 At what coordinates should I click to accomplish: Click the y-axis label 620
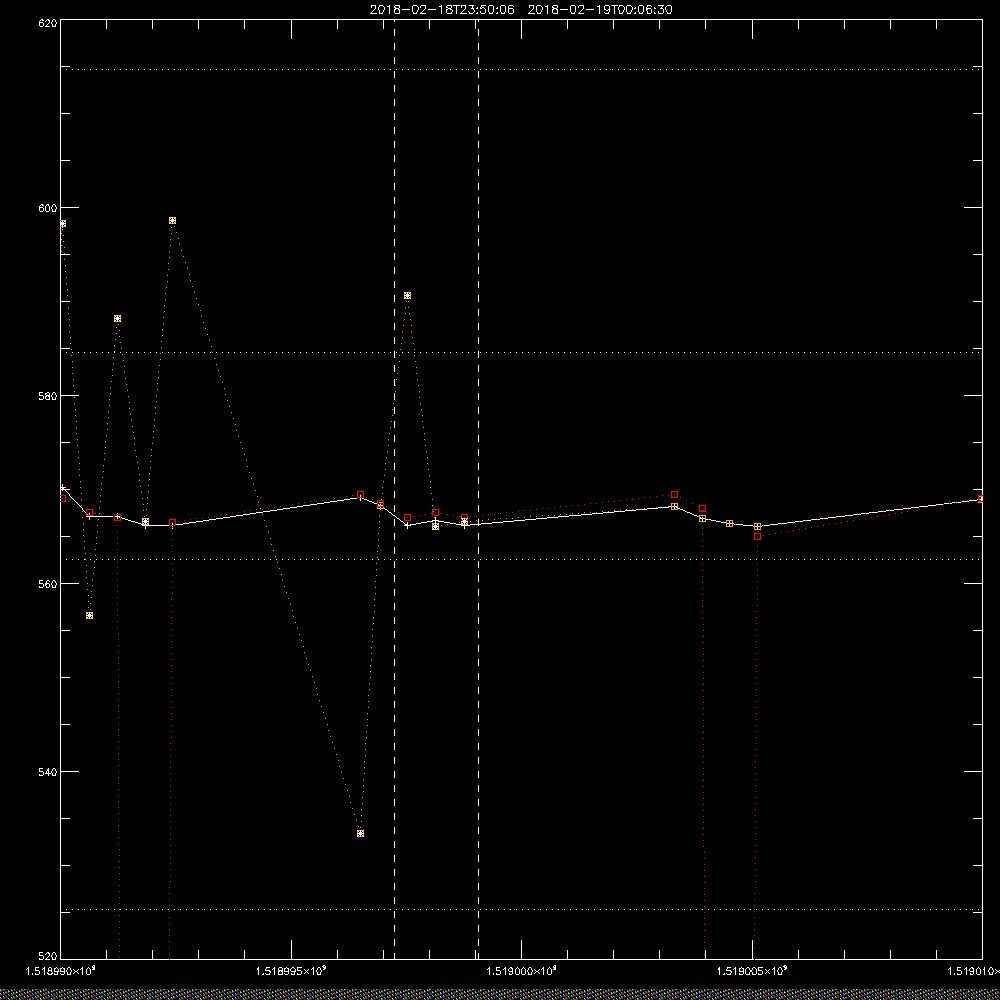coord(48,22)
